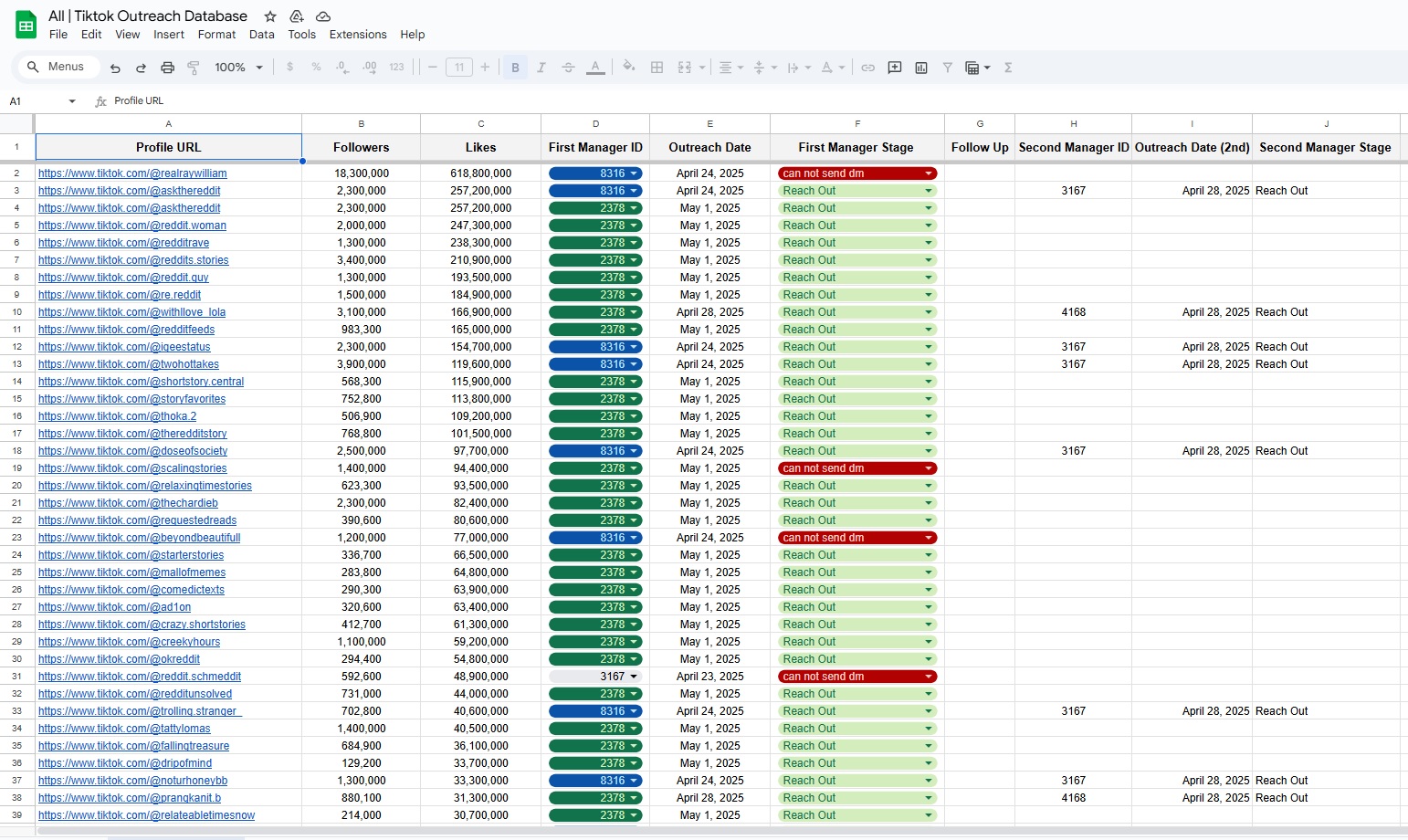Activate the paint format tool
Image resolution: width=1408 pixels, height=840 pixels.
194,68
